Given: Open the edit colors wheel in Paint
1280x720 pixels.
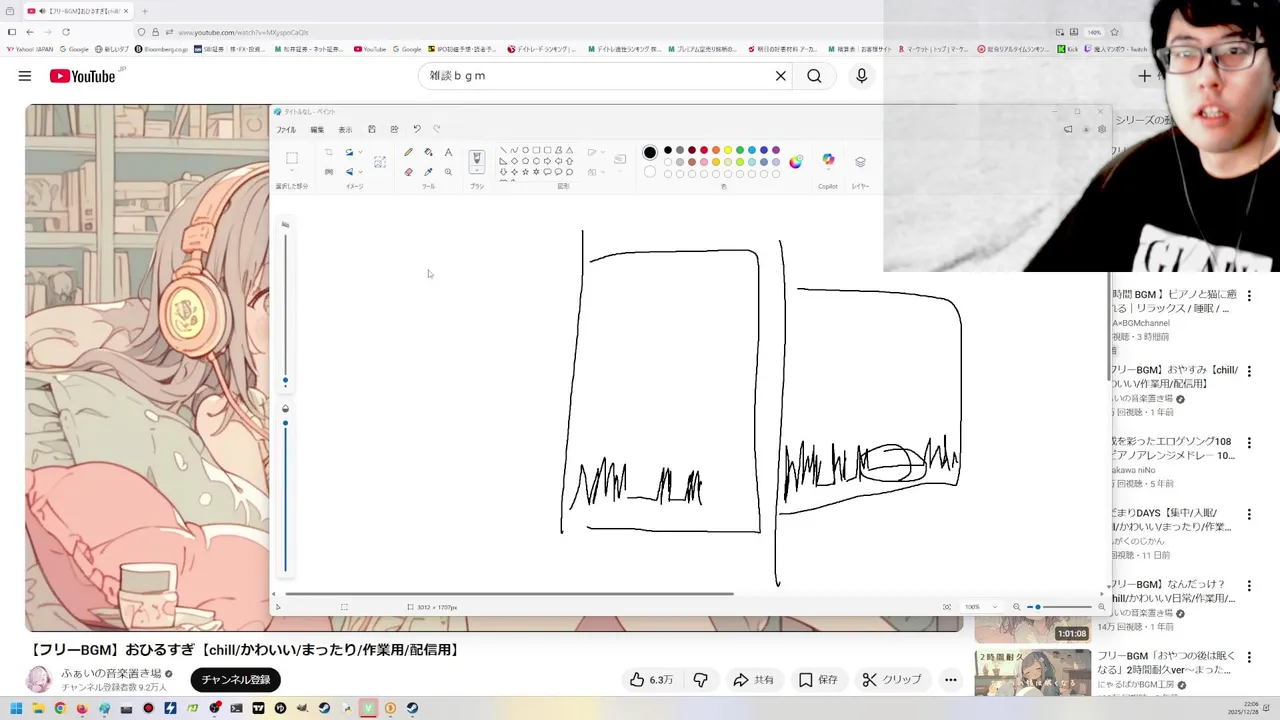Looking at the screenshot, I should [x=796, y=162].
